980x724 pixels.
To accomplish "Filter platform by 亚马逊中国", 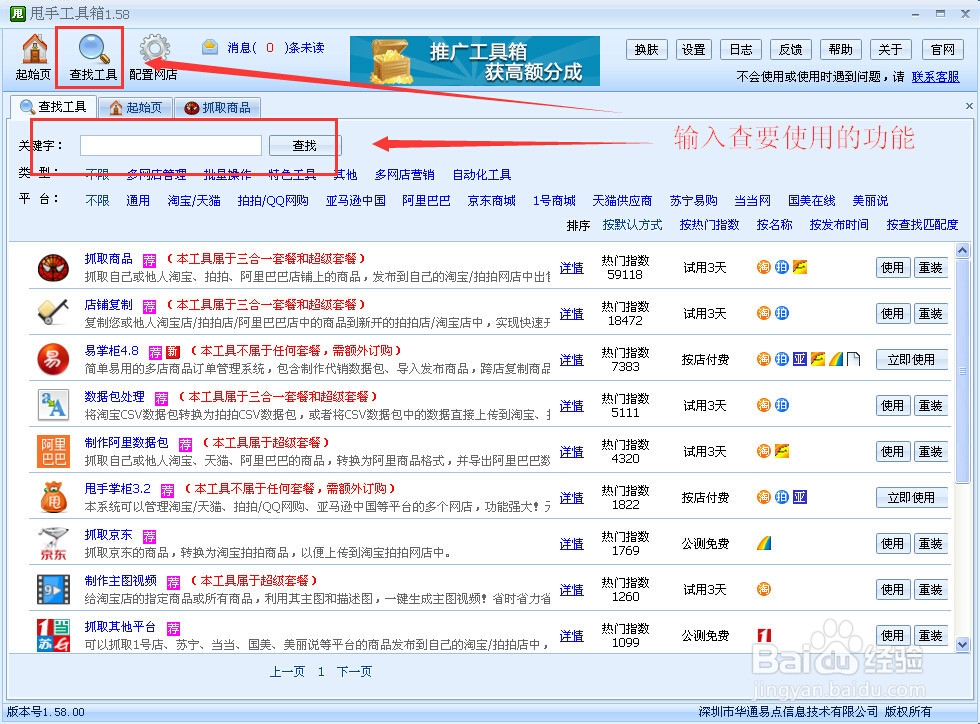I will 356,201.
